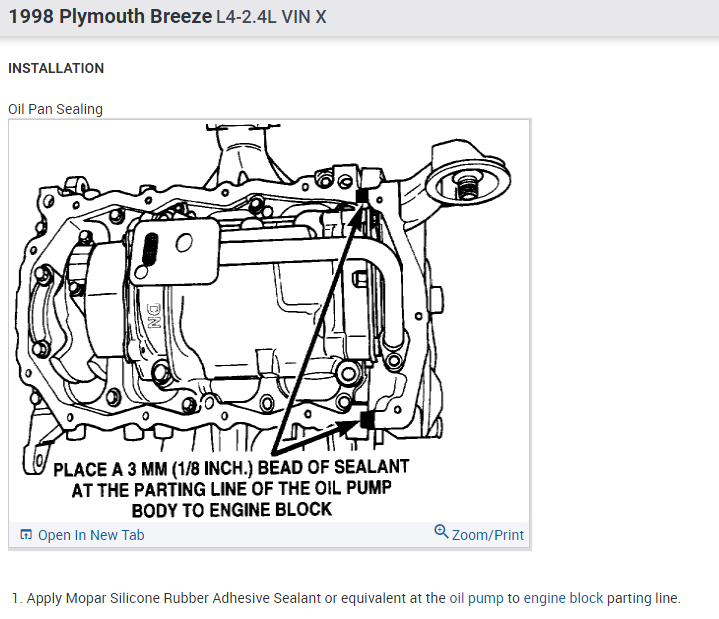Click the oil pan sealing diagram image
This screenshot has height=619, width=719.
pyautogui.click(x=269, y=321)
